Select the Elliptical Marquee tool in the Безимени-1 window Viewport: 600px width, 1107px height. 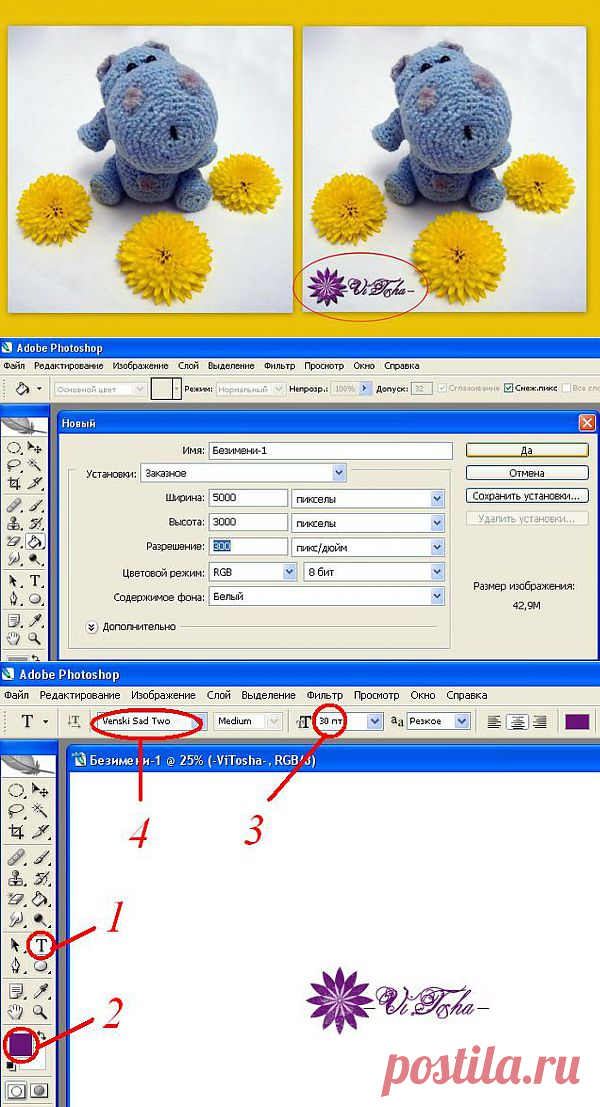click(x=15, y=790)
